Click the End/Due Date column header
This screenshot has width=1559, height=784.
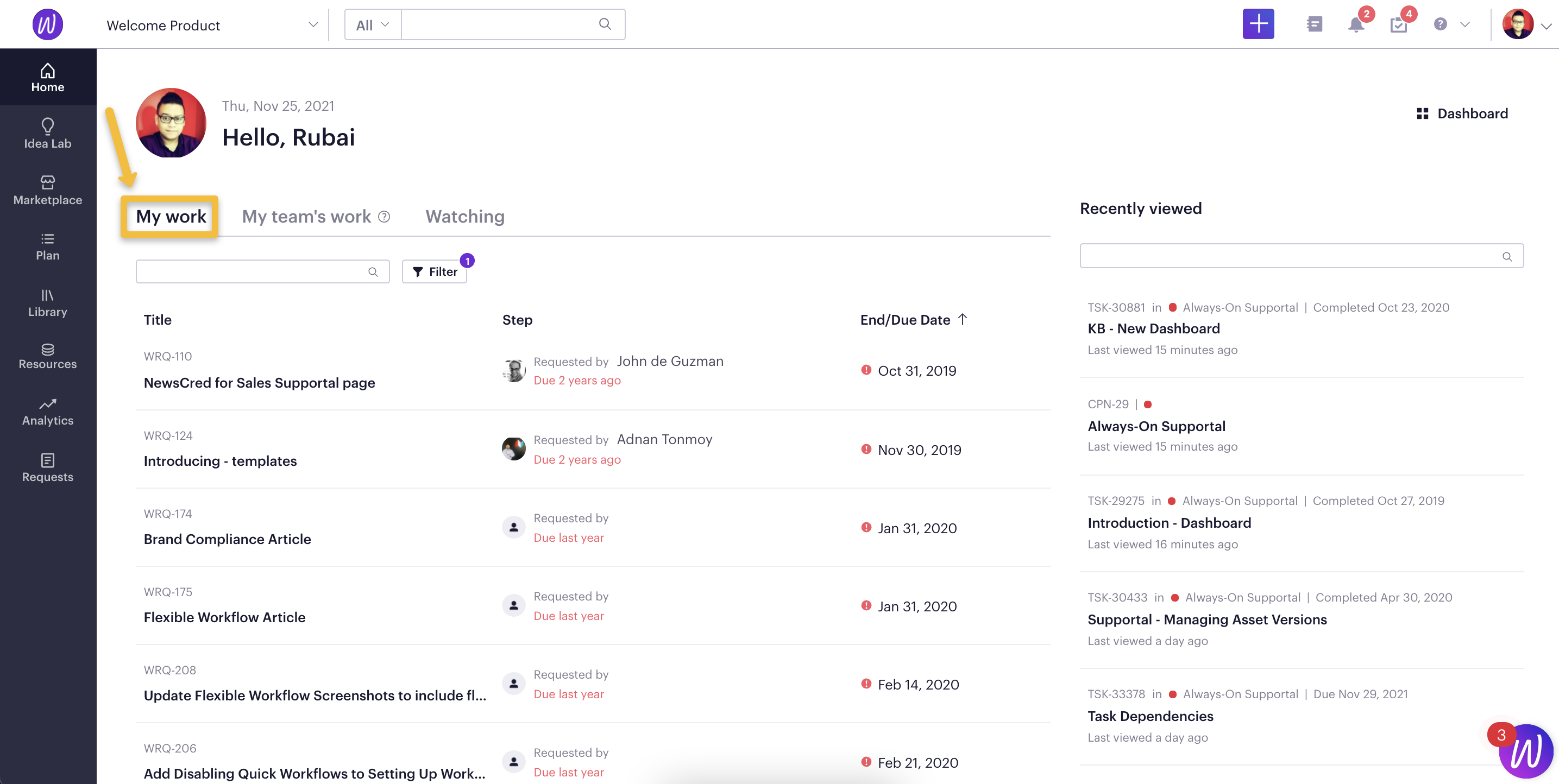click(905, 319)
